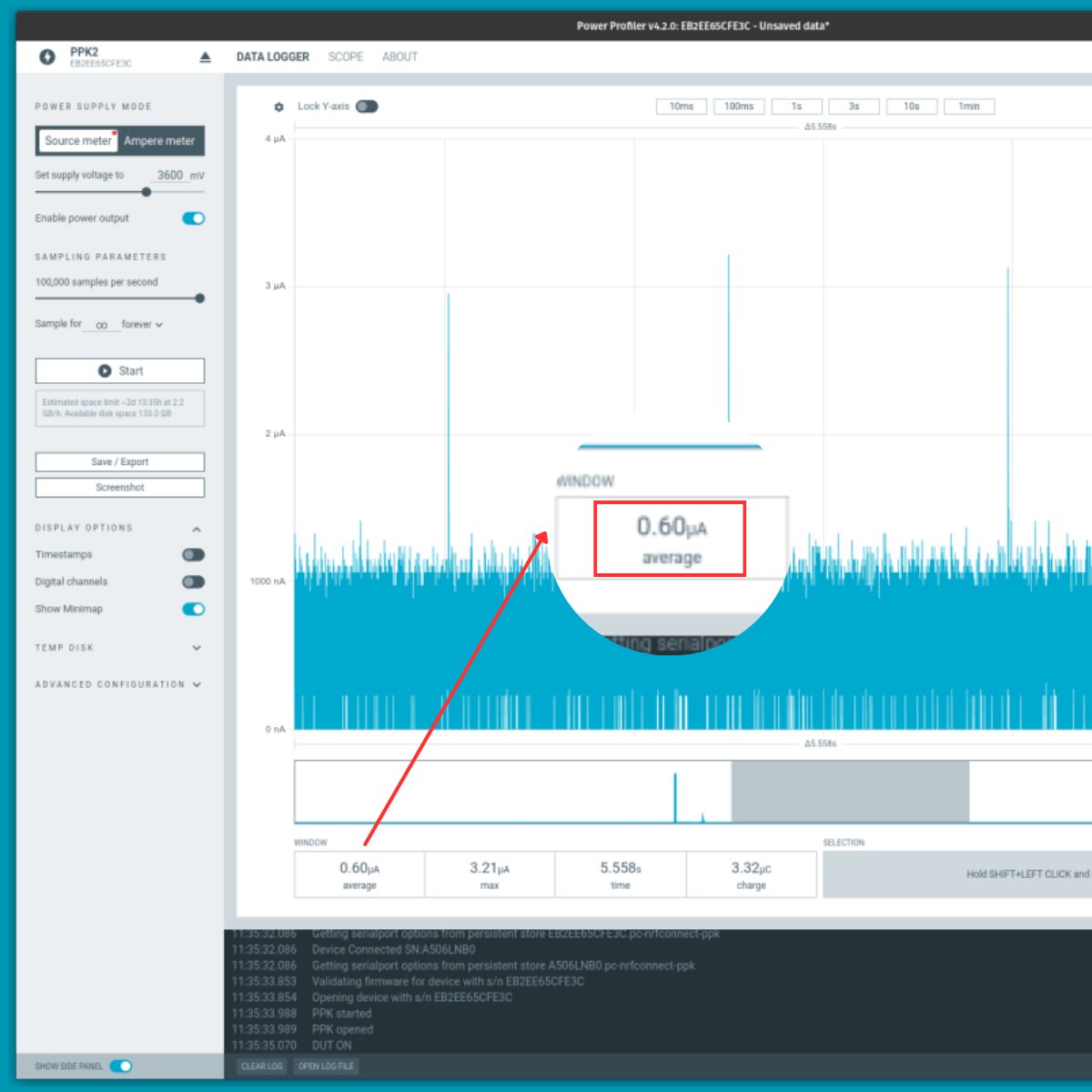The image size is (1092, 1092).
Task: Toggle the Digital channels switch
Action: click(x=194, y=582)
